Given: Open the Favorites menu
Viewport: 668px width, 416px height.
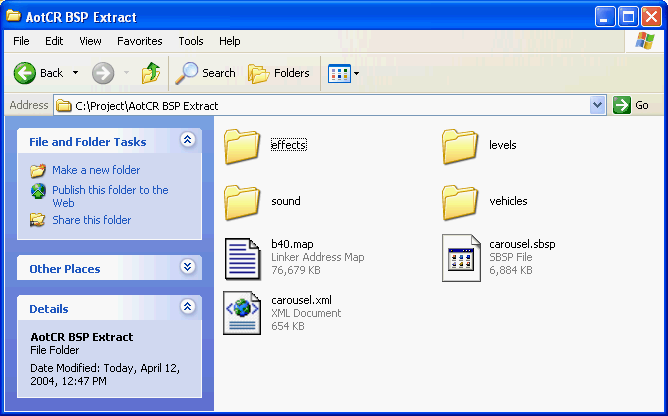Looking at the screenshot, I should click(139, 41).
